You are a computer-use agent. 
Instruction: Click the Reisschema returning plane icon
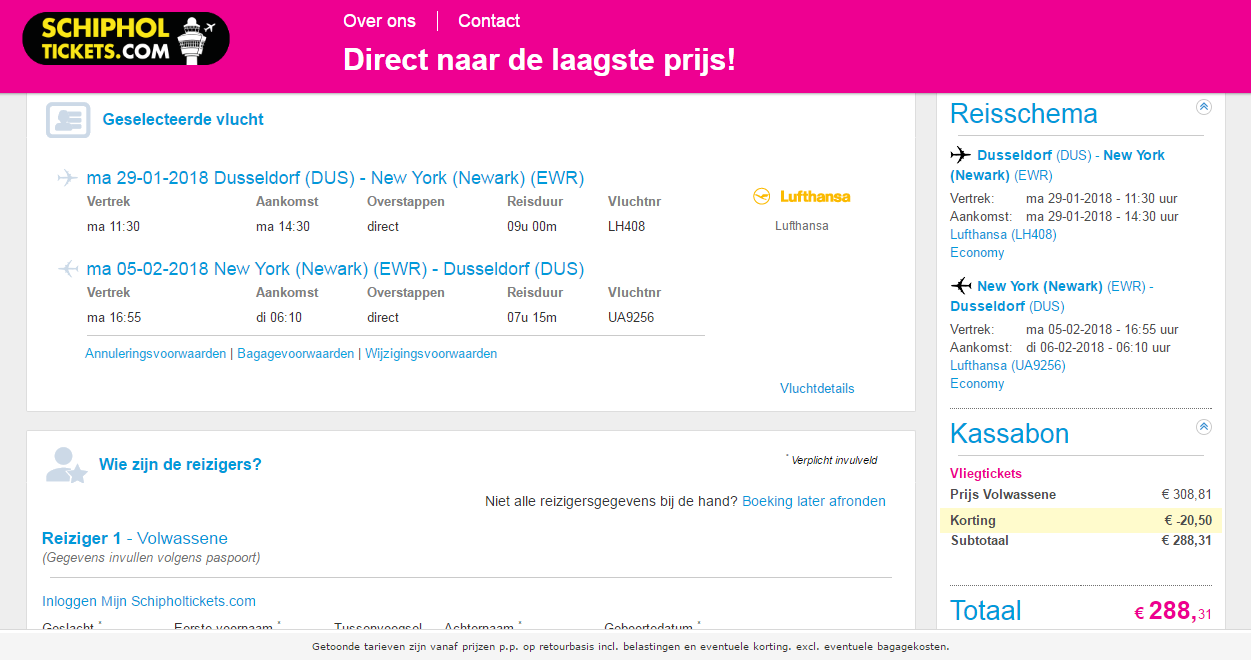(960, 286)
